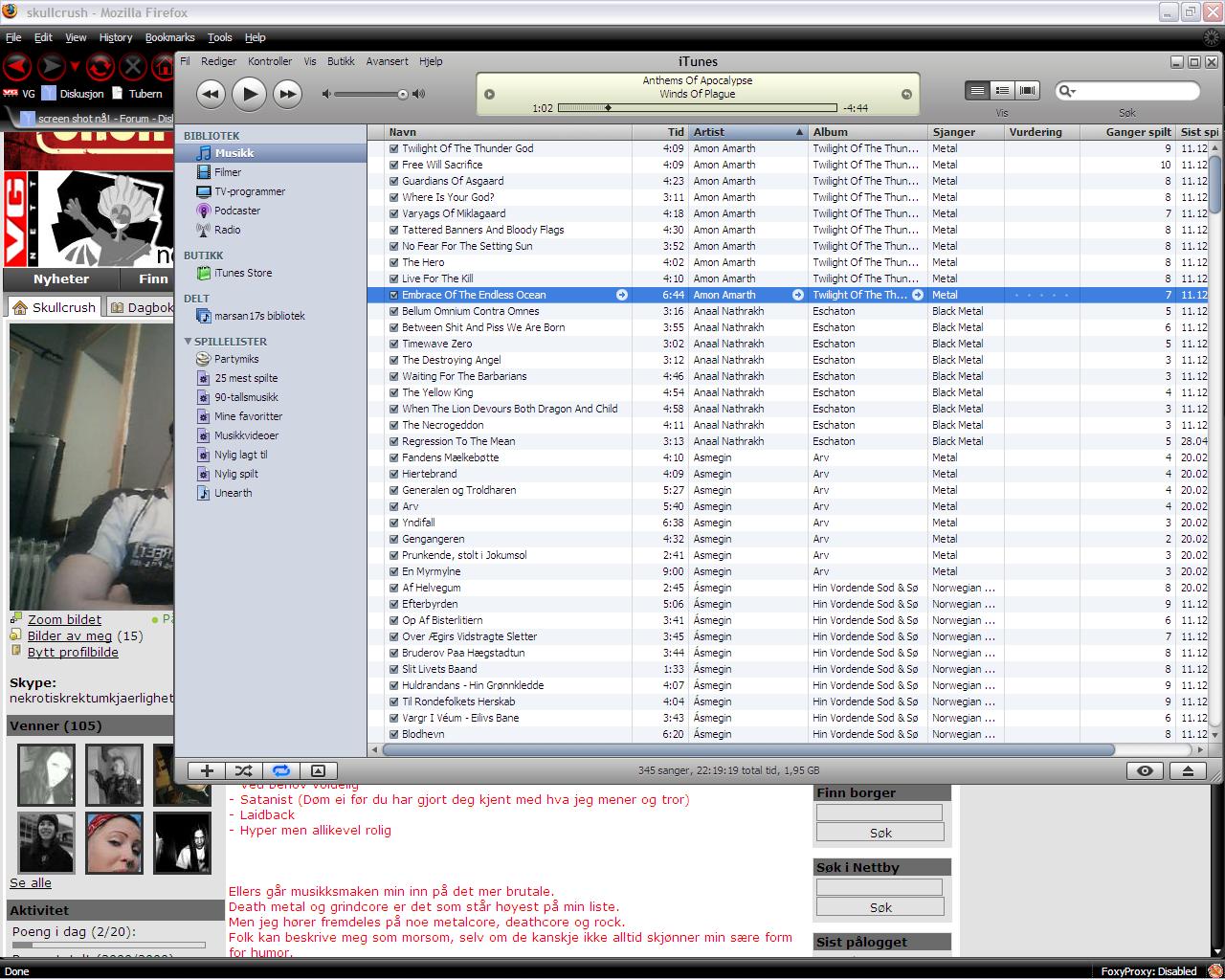Uncheck Blodhevn song checkbox
Screen dimensions: 1225x980
click(x=393, y=734)
